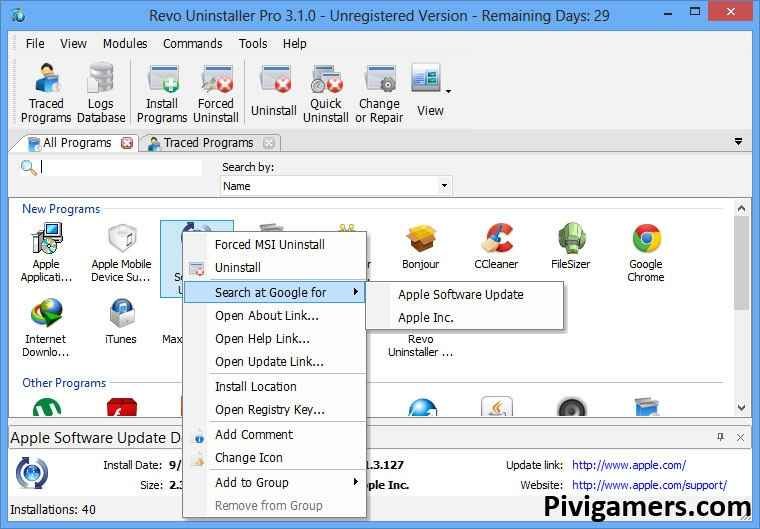Open the Modules menu
The height and width of the screenshot is (529, 760).
pos(125,43)
